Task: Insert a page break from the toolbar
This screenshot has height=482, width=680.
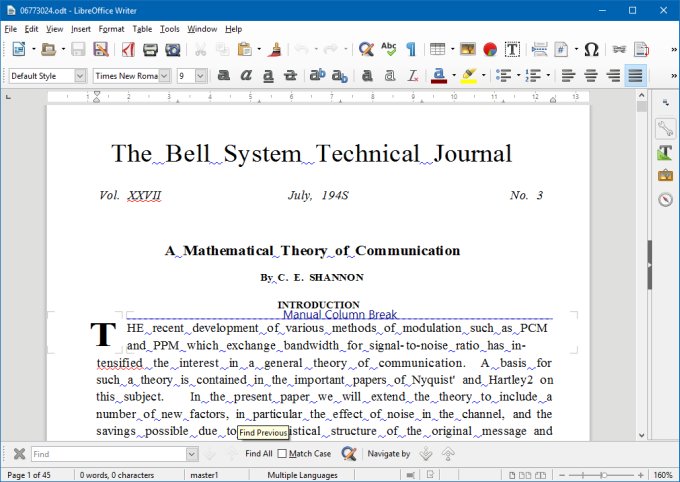Action: (539, 49)
